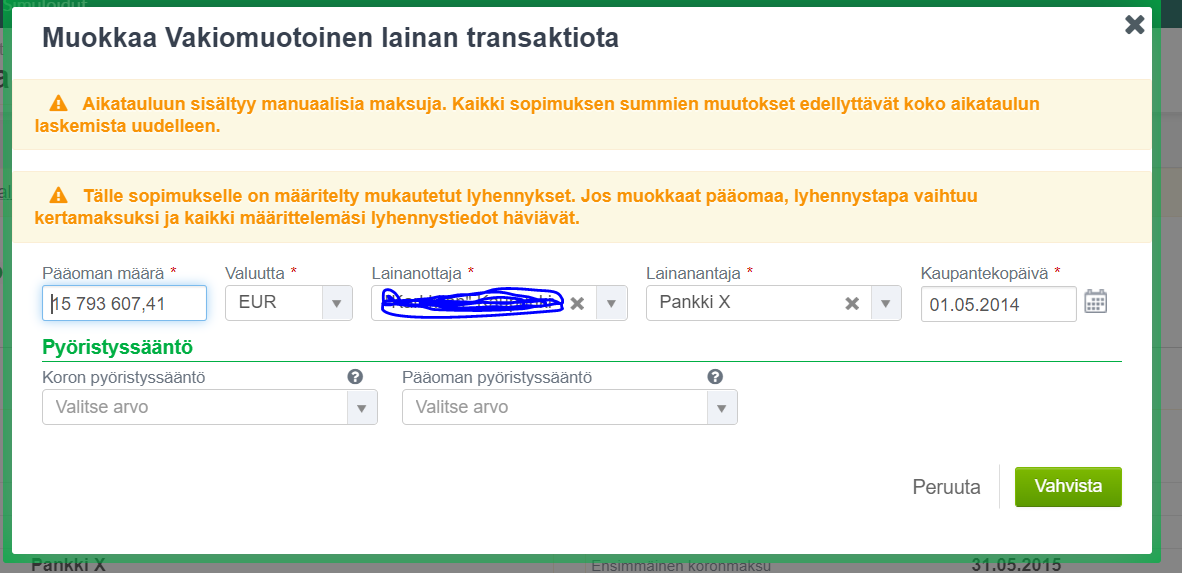Clear the Lainanottaja selection
The height and width of the screenshot is (573, 1182).
tap(577, 303)
